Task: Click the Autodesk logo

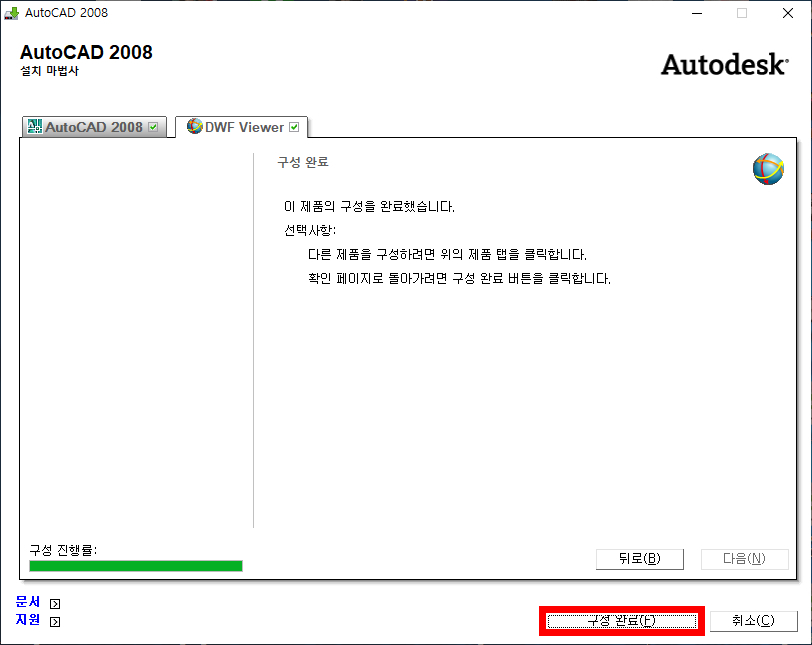Action: click(724, 65)
